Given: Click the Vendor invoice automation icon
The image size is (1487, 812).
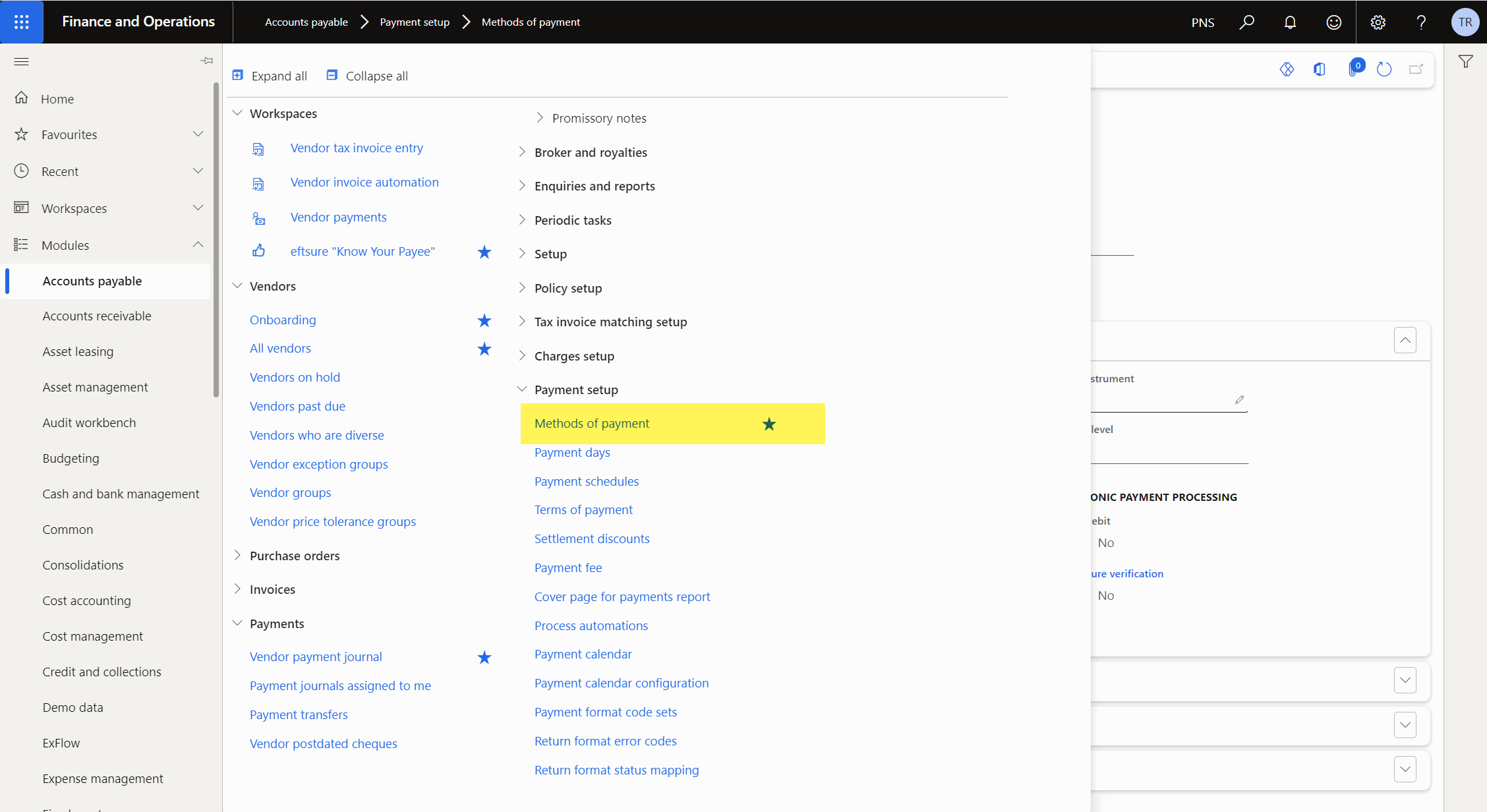Looking at the screenshot, I should (x=258, y=183).
